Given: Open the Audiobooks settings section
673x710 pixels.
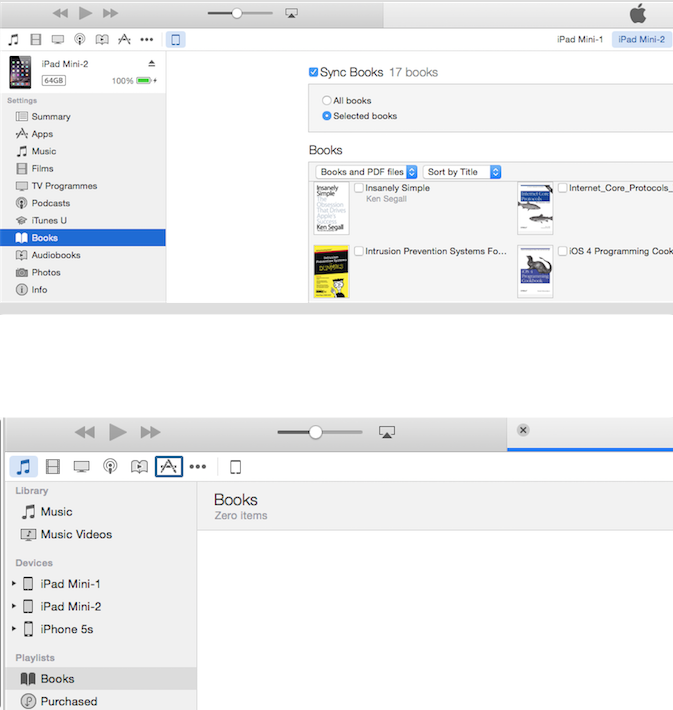Looking at the screenshot, I should tap(83, 255).
